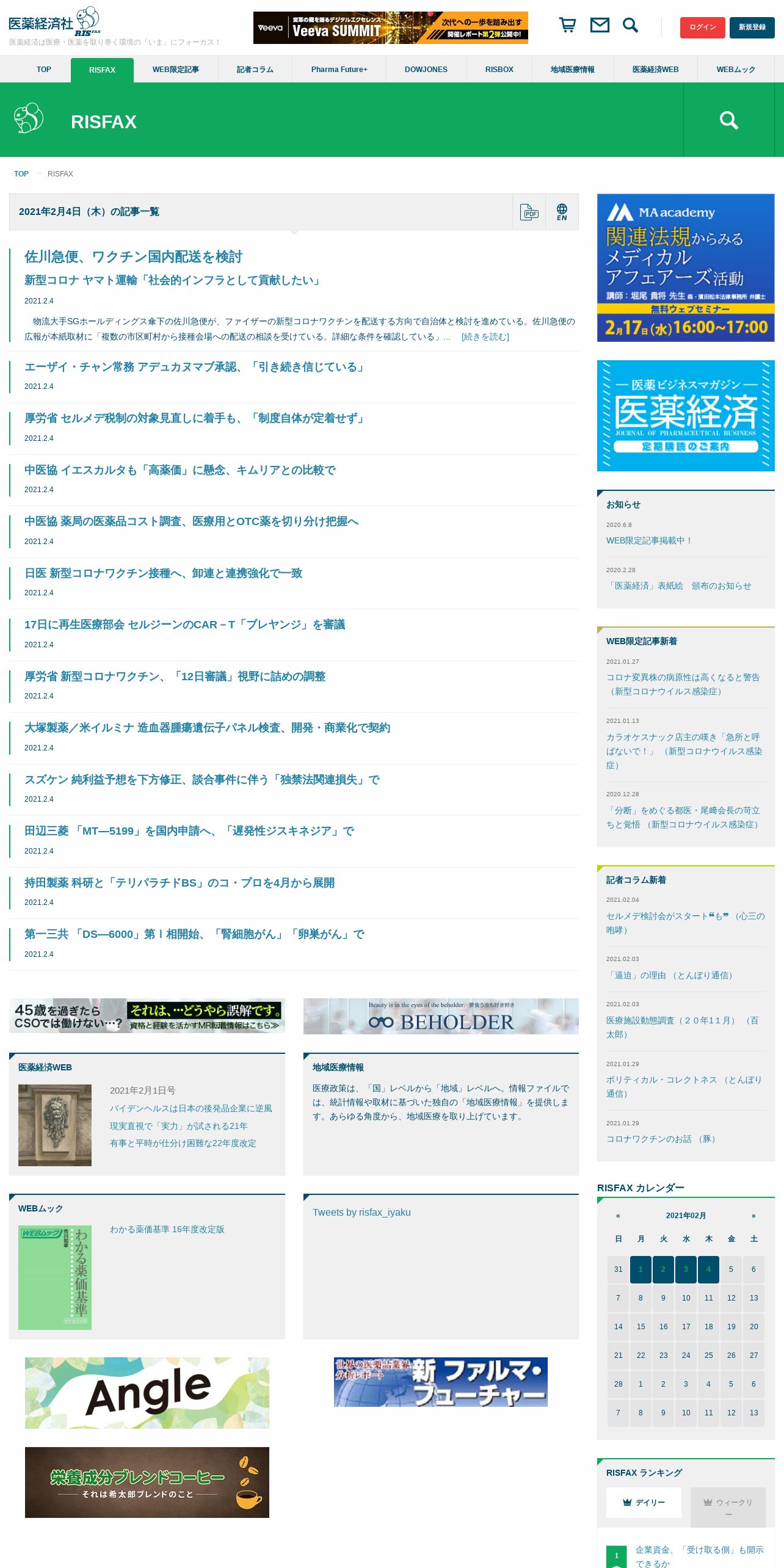Open the shopping cart icon
This screenshot has width=784, height=1568.
tap(568, 25)
